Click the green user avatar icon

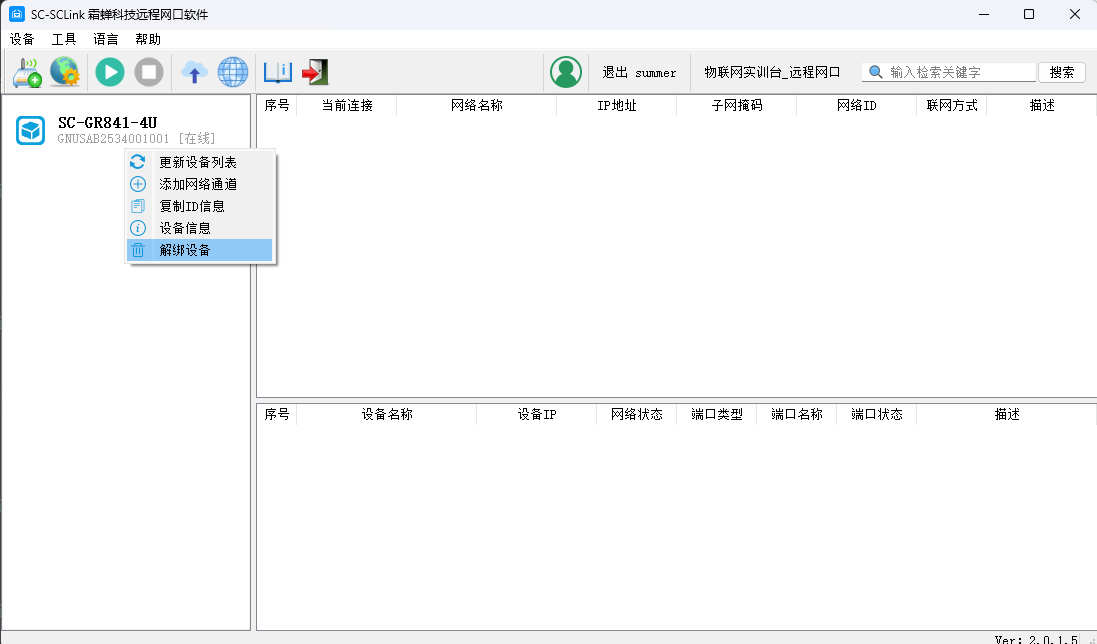(x=566, y=72)
